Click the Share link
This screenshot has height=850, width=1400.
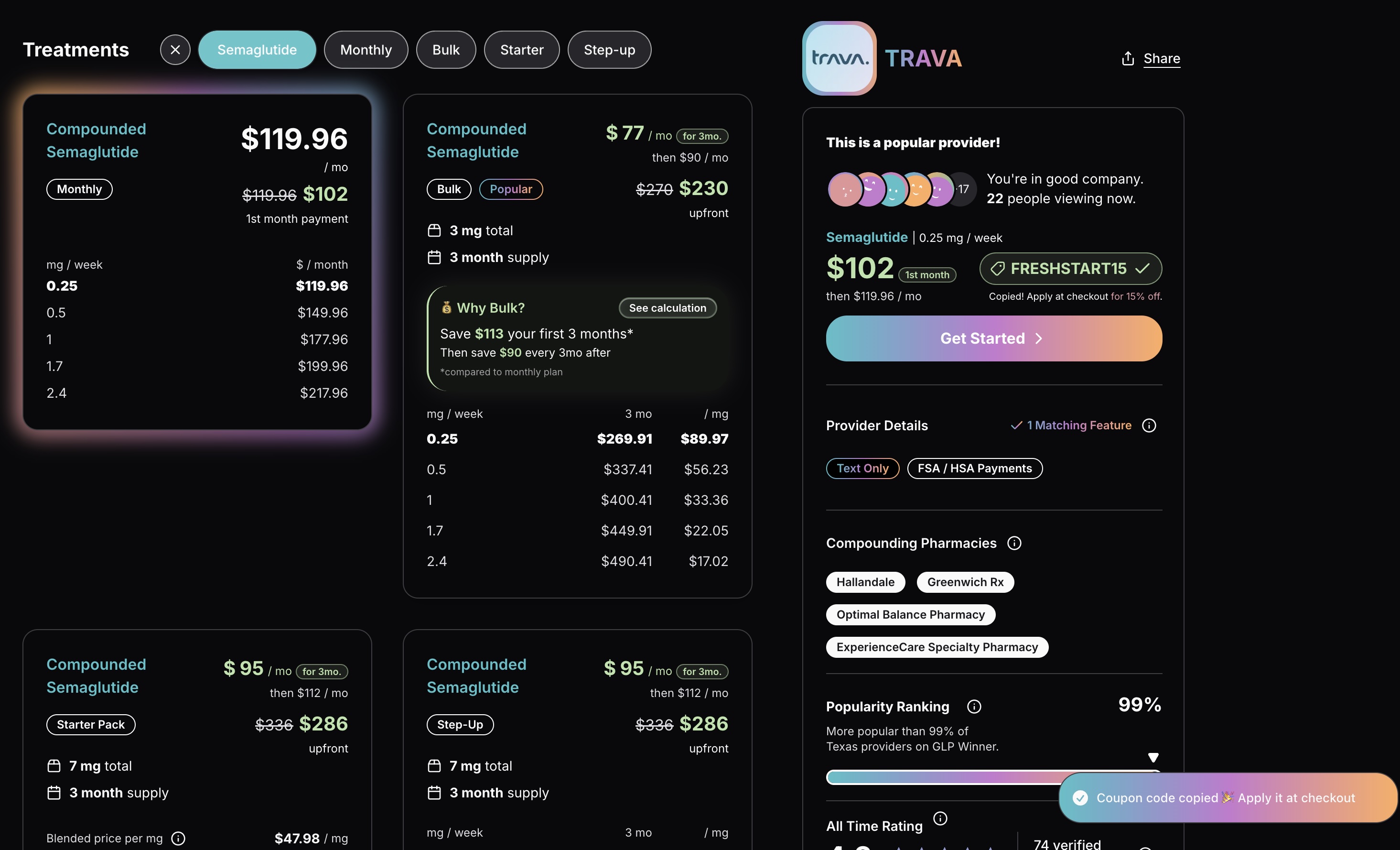pyautogui.click(x=1162, y=58)
